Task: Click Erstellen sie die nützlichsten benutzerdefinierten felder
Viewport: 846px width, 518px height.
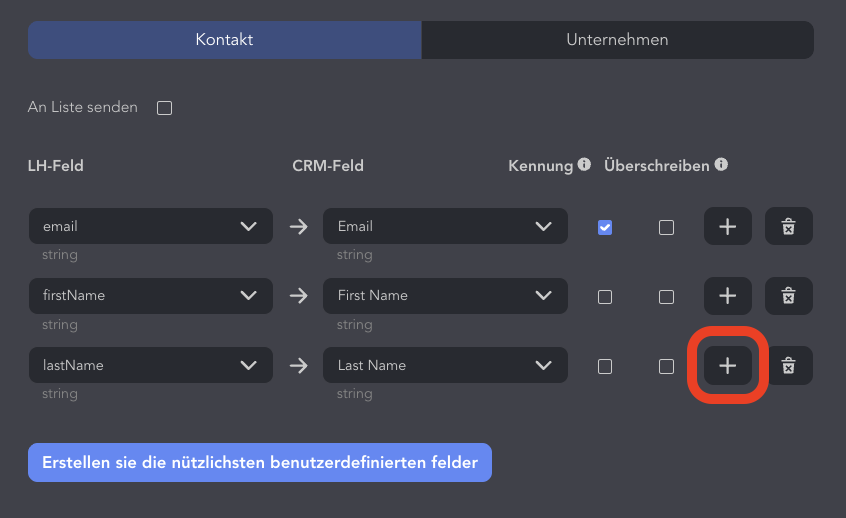Action: click(260, 462)
